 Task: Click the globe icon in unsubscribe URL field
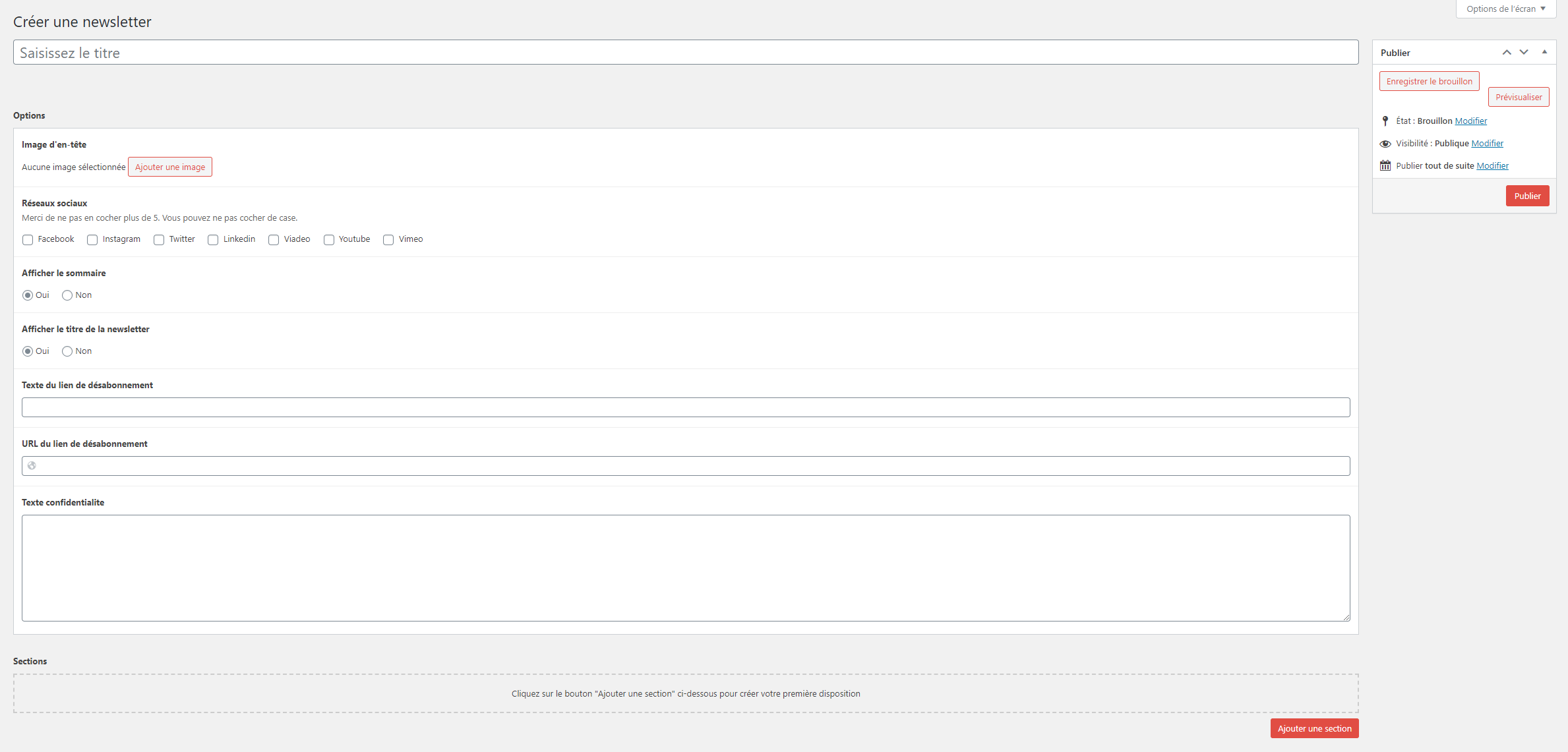(x=32, y=466)
